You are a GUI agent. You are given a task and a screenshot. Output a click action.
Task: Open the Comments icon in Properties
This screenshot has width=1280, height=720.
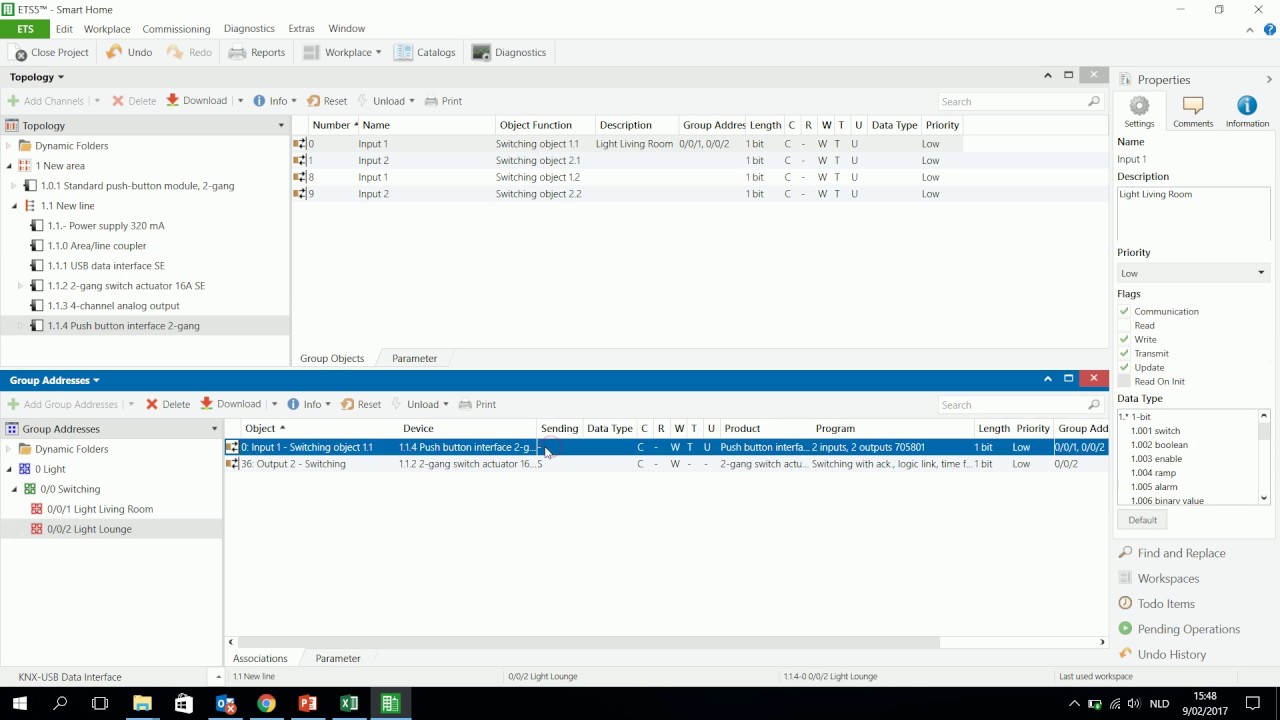tap(1193, 106)
